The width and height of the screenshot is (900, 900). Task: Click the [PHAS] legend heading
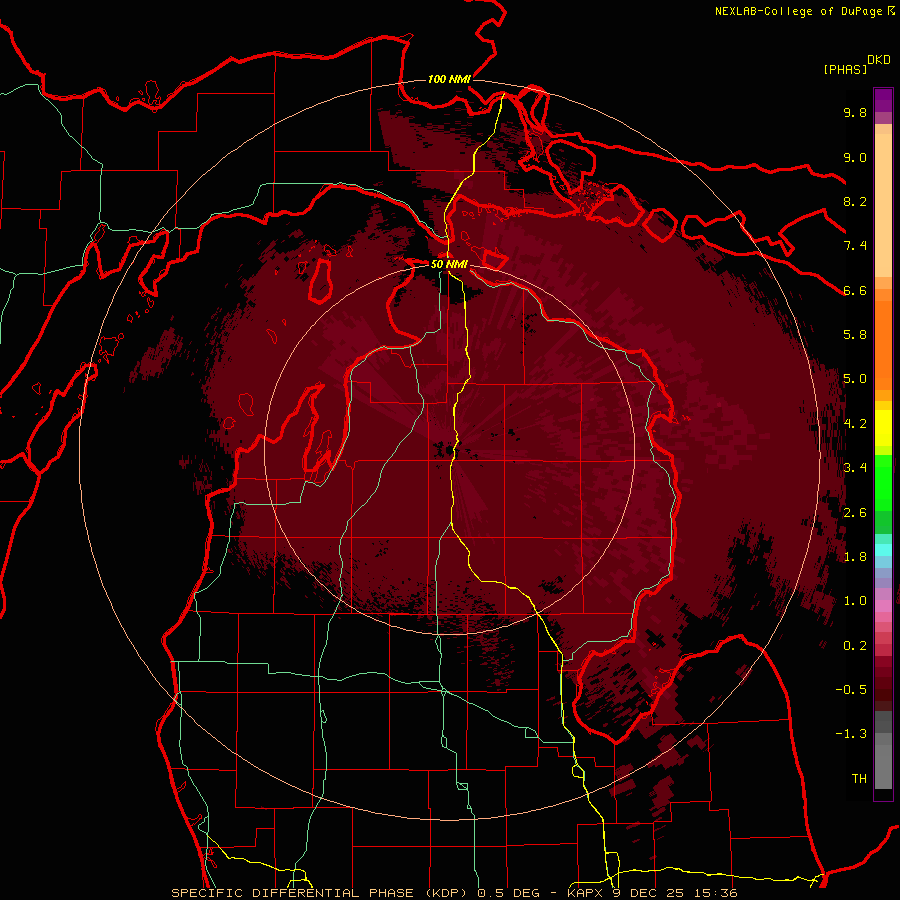[845, 69]
